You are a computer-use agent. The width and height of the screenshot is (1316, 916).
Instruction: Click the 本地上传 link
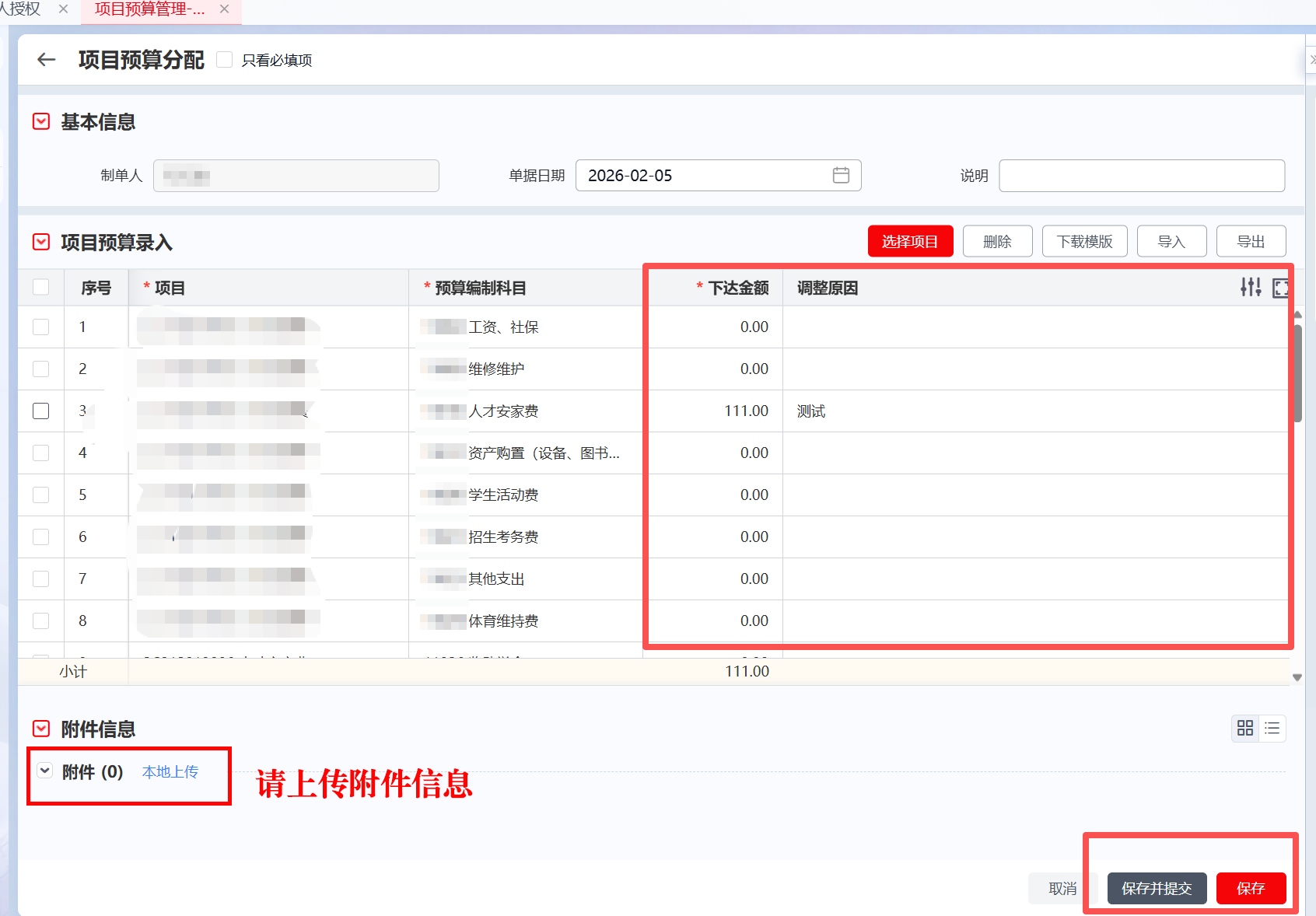(170, 772)
